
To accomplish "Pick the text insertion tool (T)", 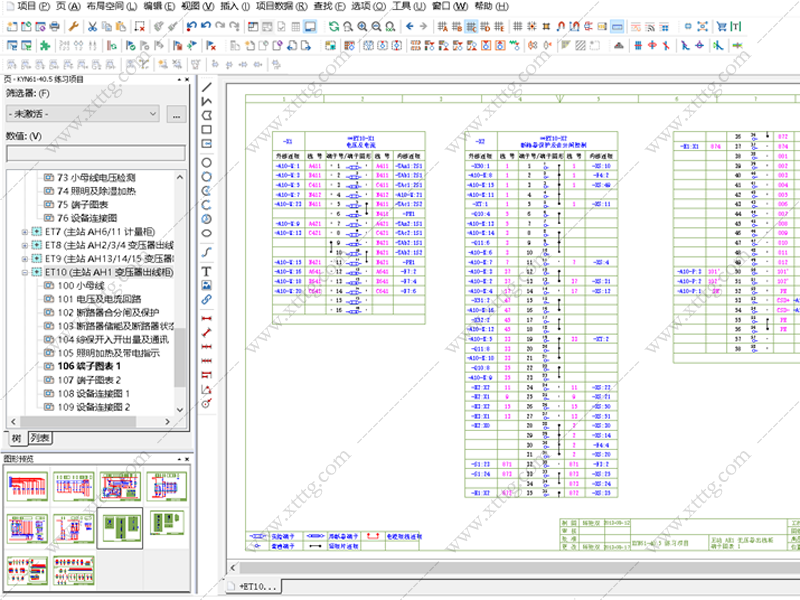I will click(x=207, y=271).
